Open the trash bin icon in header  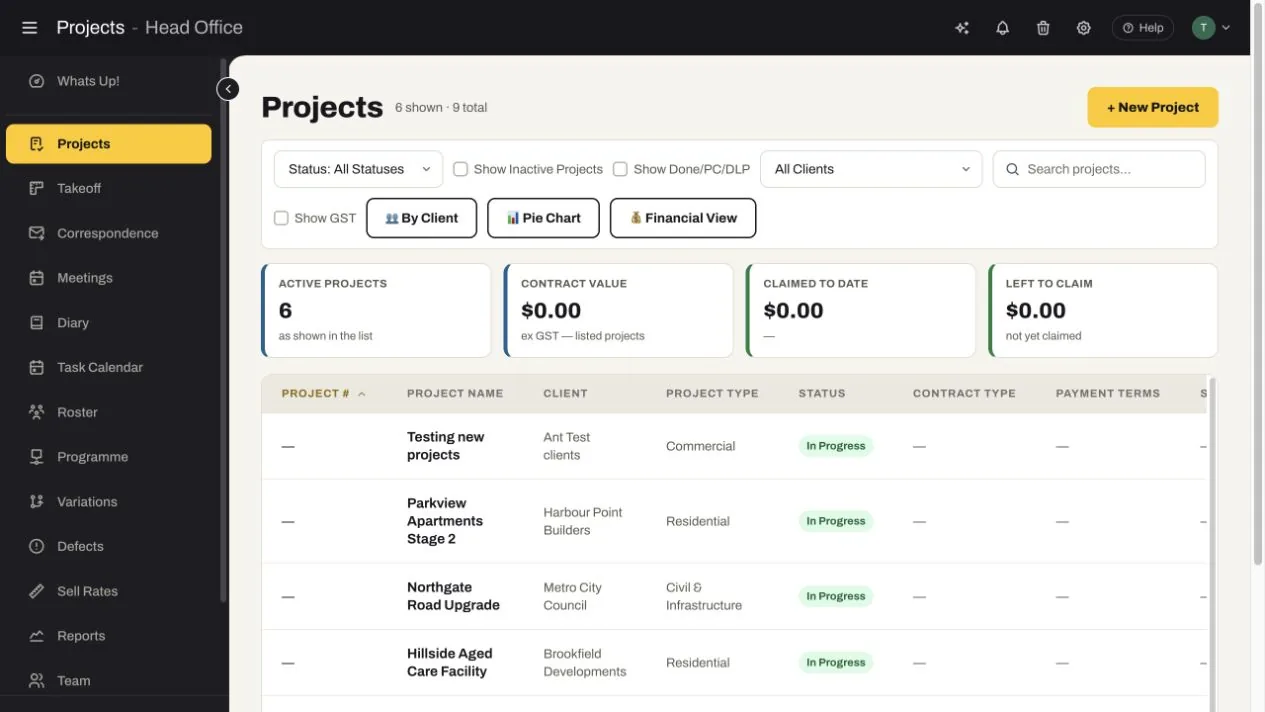[1043, 28]
